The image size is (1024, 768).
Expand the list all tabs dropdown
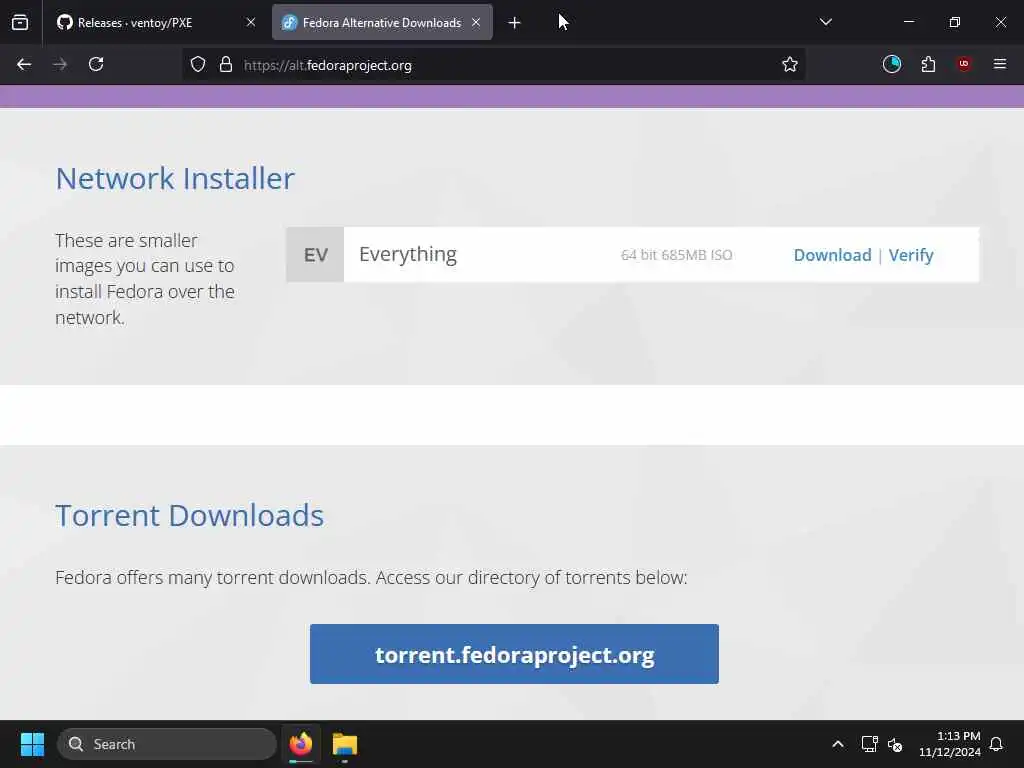(825, 22)
